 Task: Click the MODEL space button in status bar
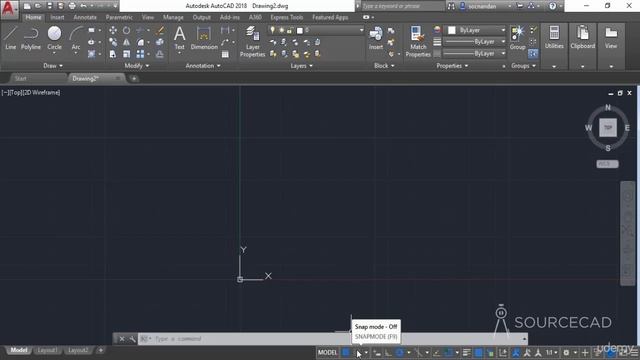tap(327, 353)
